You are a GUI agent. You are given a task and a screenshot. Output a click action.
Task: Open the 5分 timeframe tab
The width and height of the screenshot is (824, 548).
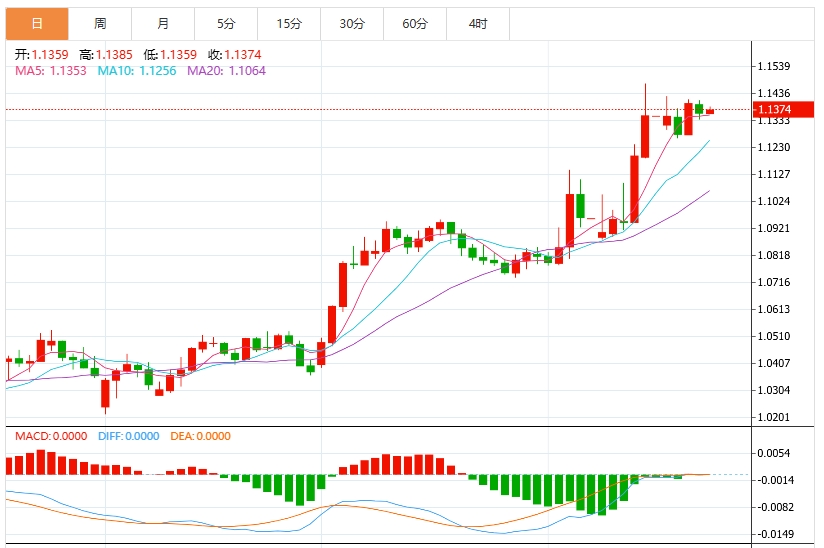point(226,24)
